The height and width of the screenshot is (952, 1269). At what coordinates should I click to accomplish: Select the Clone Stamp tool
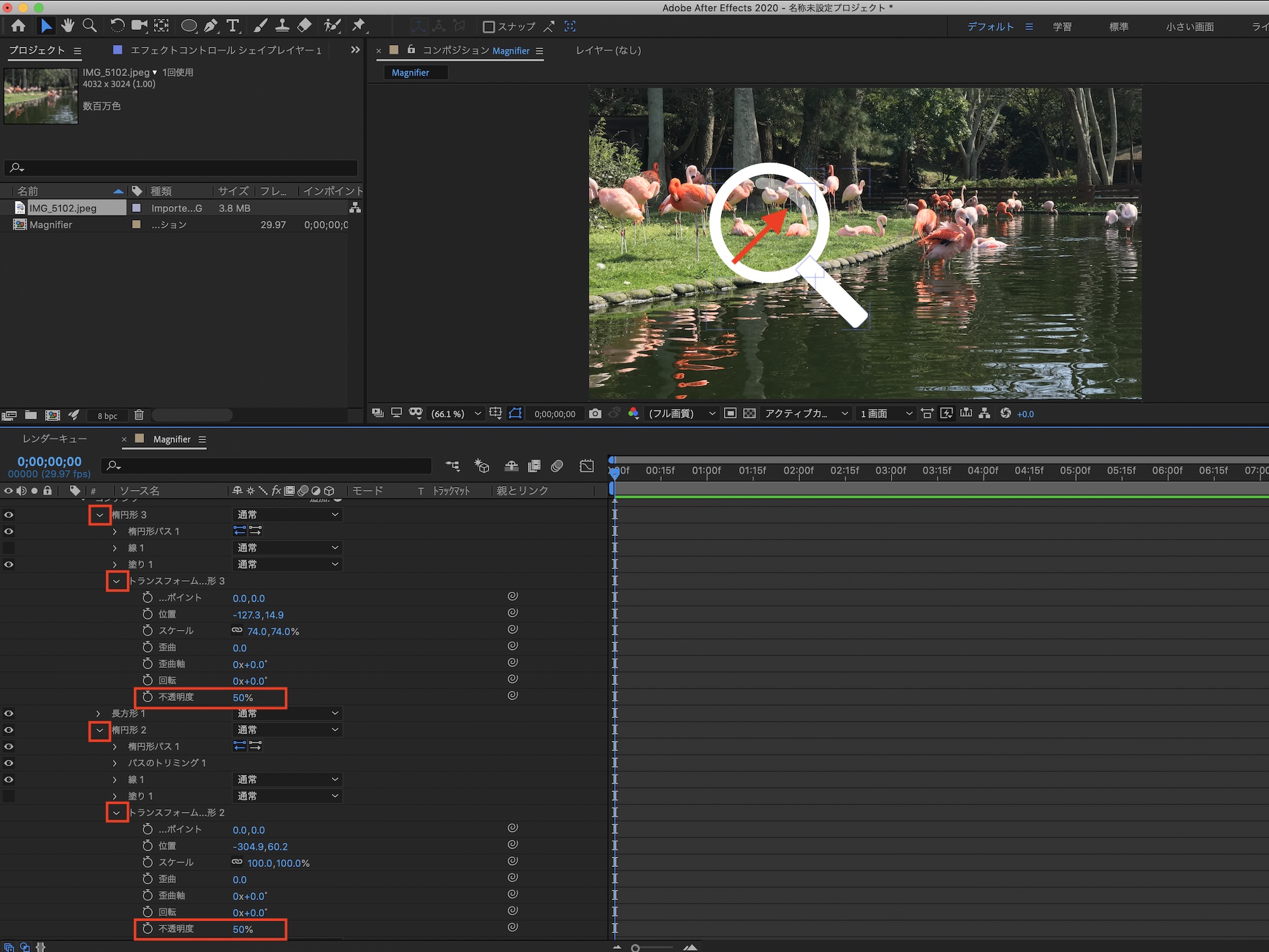(282, 26)
